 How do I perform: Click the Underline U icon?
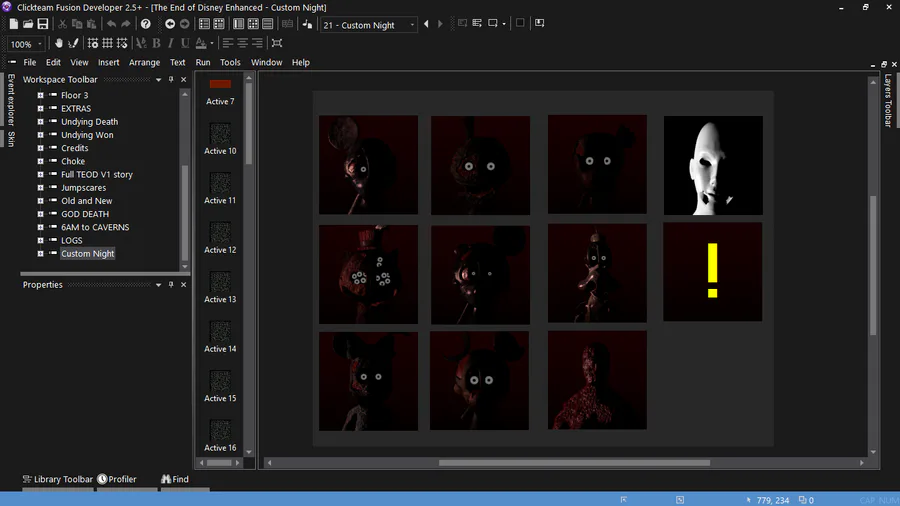[185, 43]
